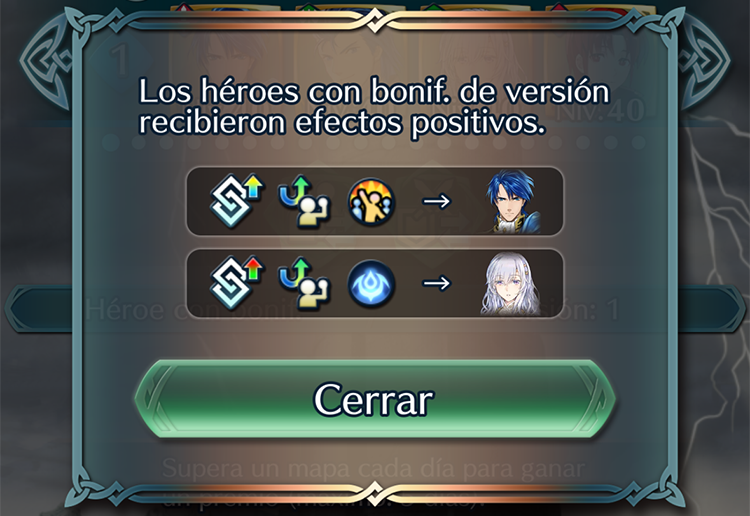Select the white-haired hero portrait
Screen dimensions: 750x516
tap(511, 284)
